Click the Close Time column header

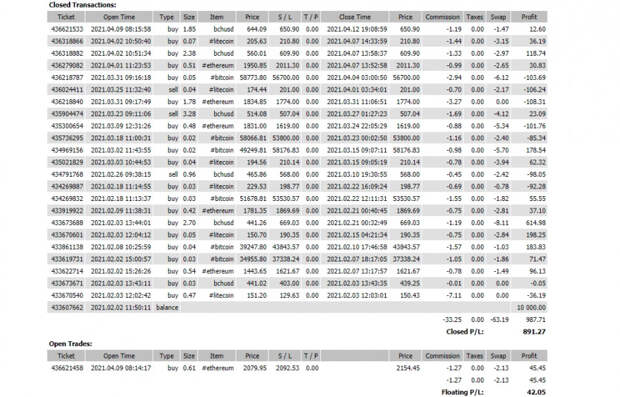click(355, 17)
